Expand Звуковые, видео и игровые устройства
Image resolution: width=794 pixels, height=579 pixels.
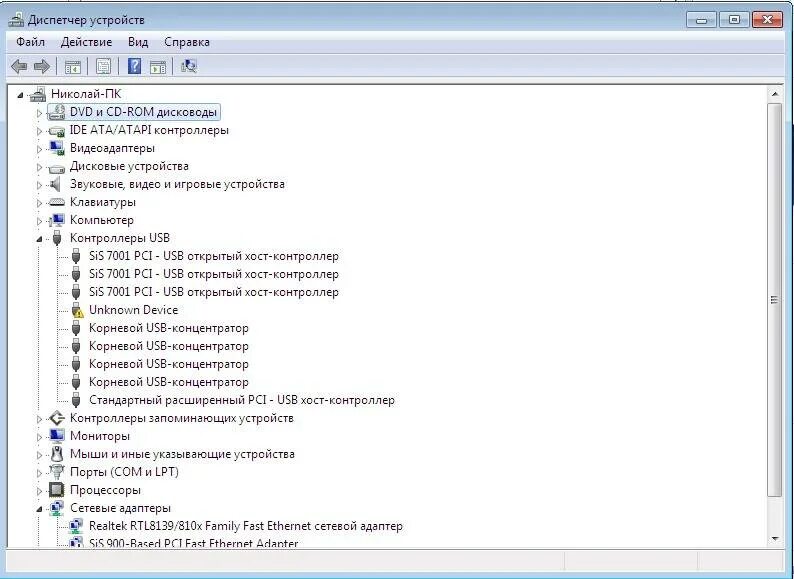tap(39, 185)
